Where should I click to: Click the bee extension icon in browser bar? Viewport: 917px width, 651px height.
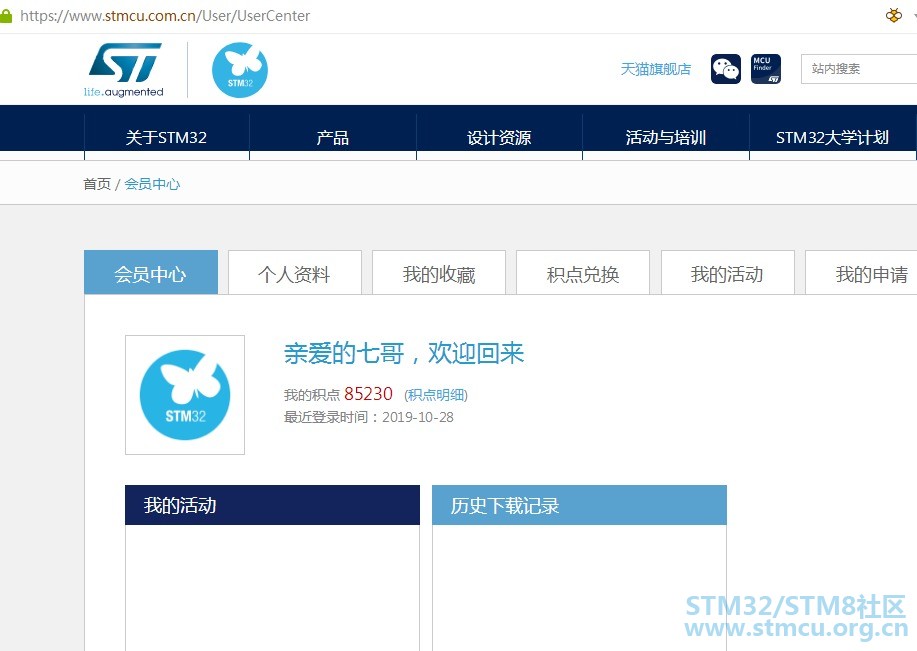(x=894, y=15)
